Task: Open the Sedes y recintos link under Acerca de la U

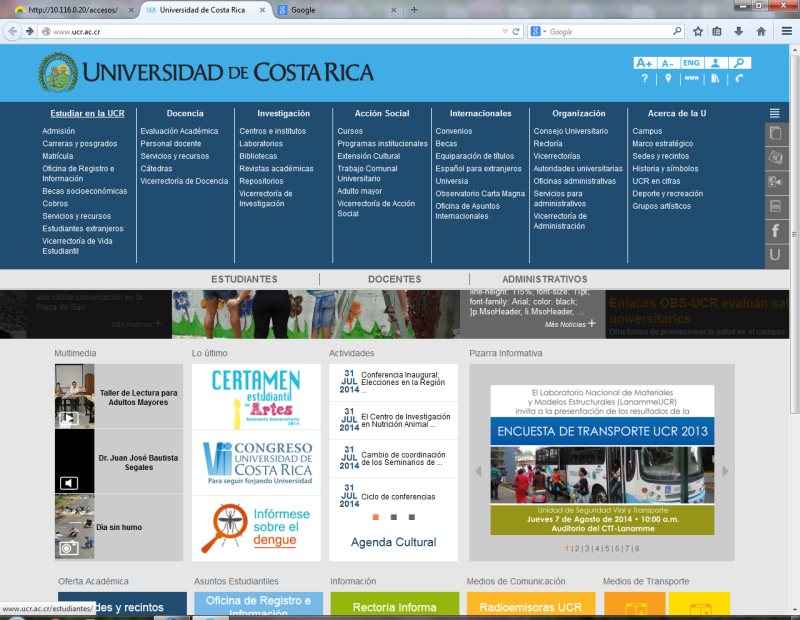Action: (660, 156)
